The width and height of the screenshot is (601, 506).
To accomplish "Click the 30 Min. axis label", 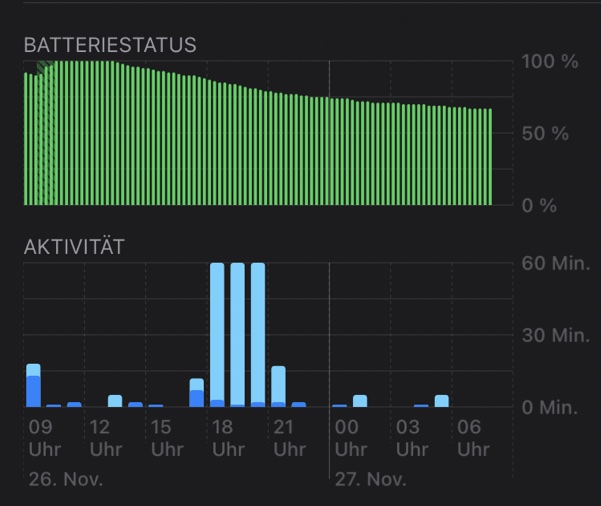I will (556, 335).
